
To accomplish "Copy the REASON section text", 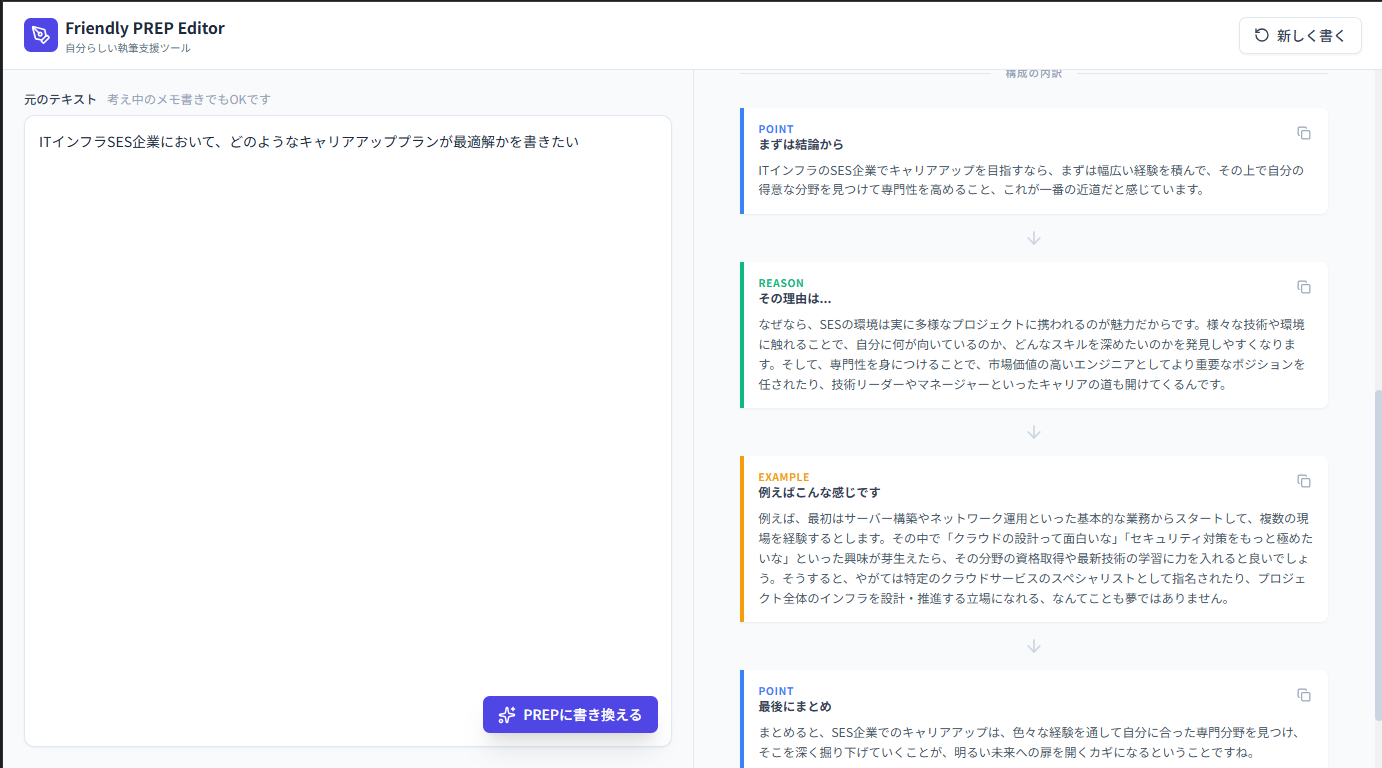I will coord(1304,287).
